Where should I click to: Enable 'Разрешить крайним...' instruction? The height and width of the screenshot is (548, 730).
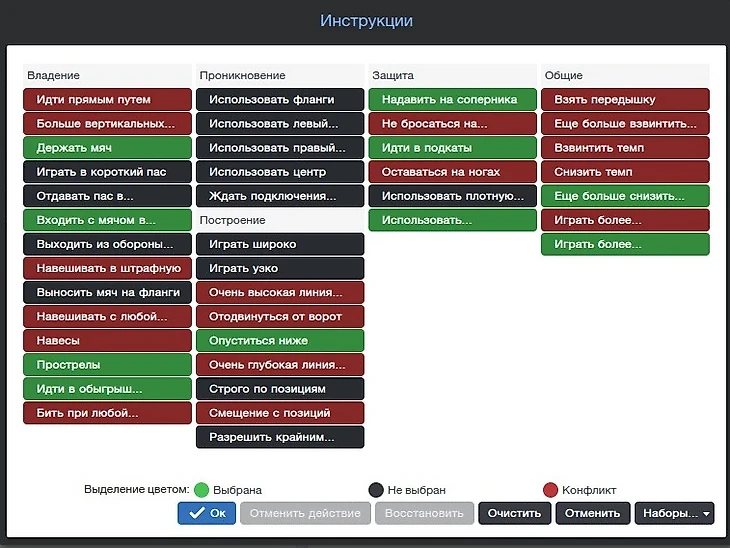pos(280,438)
